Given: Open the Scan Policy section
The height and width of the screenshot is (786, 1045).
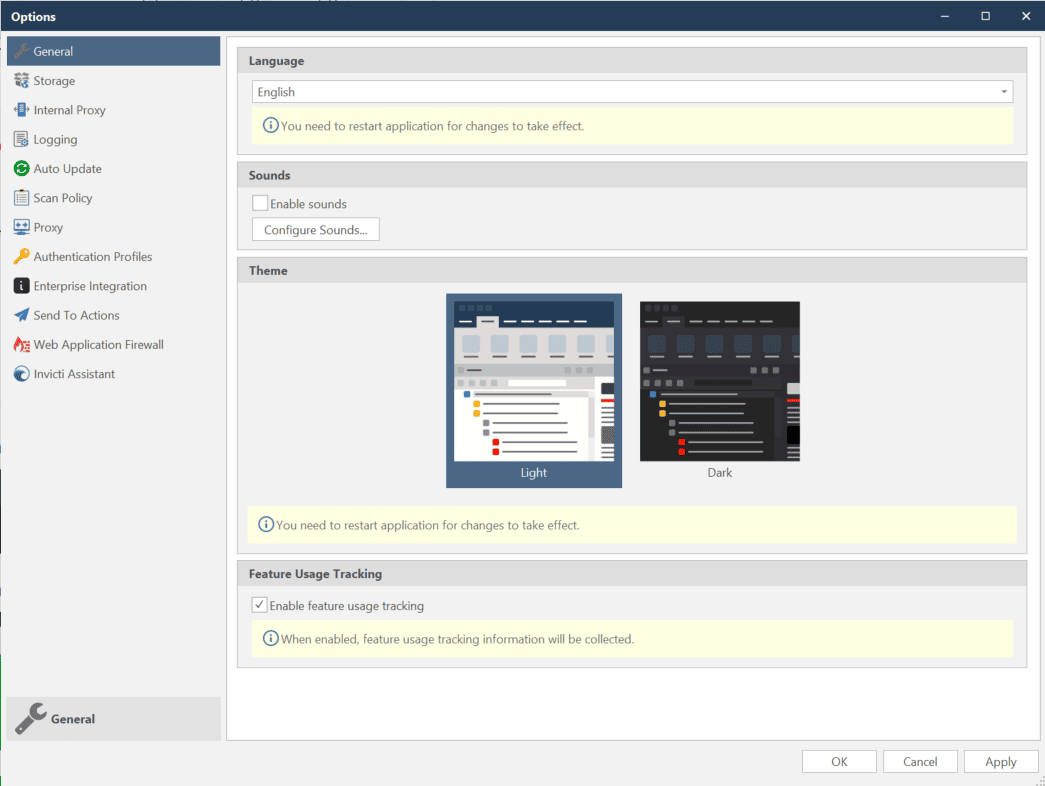Looking at the screenshot, I should (65, 197).
